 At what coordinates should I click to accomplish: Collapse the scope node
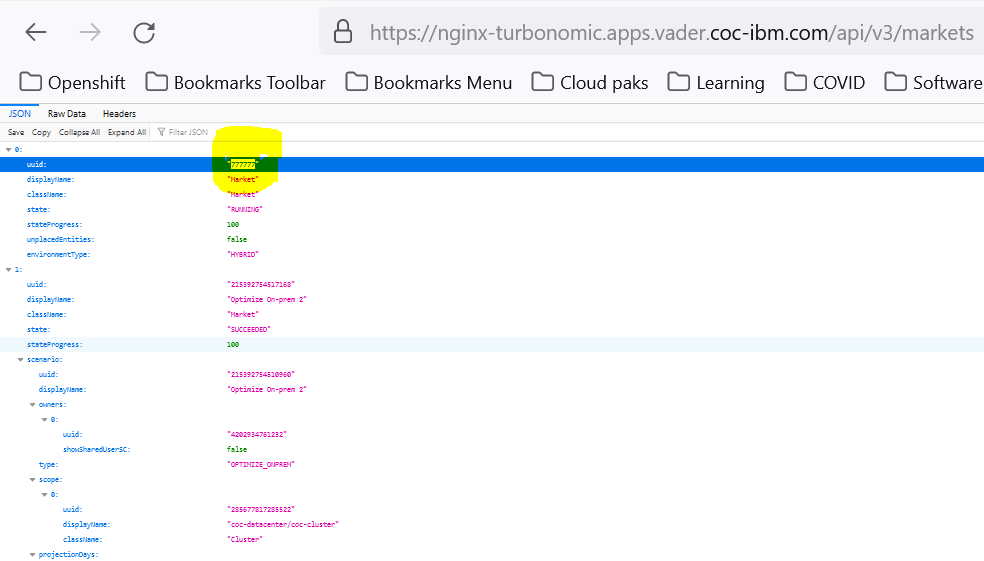[x=33, y=479]
